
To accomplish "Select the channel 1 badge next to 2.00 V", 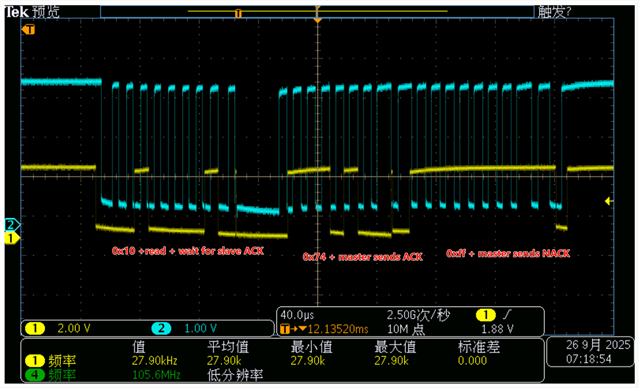I will [x=35, y=328].
